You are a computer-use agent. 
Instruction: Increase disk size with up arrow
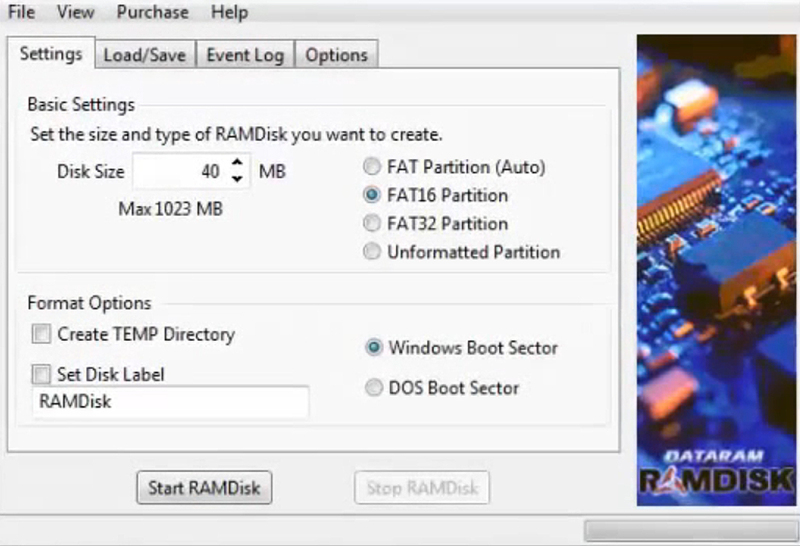tap(237, 163)
